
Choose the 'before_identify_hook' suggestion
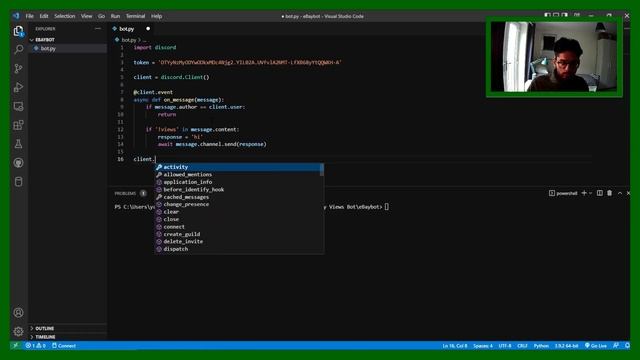(x=239, y=189)
